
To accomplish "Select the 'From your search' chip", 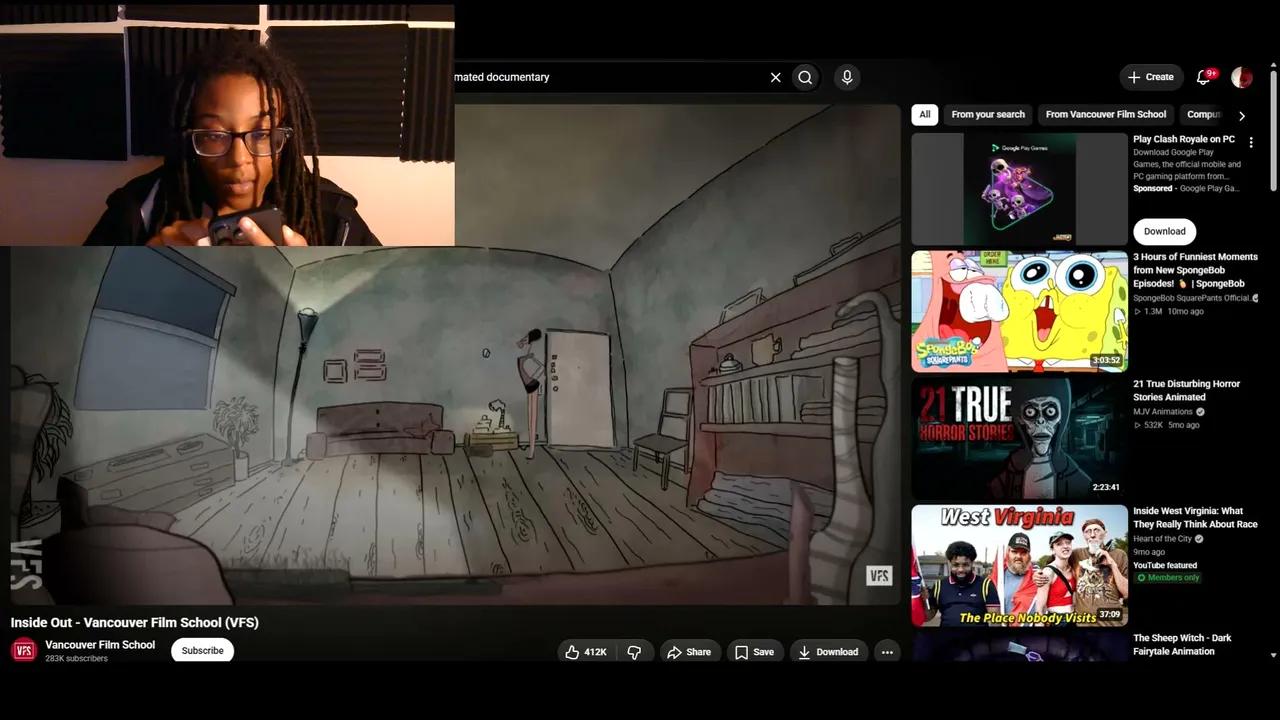I will (x=988, y=115).
